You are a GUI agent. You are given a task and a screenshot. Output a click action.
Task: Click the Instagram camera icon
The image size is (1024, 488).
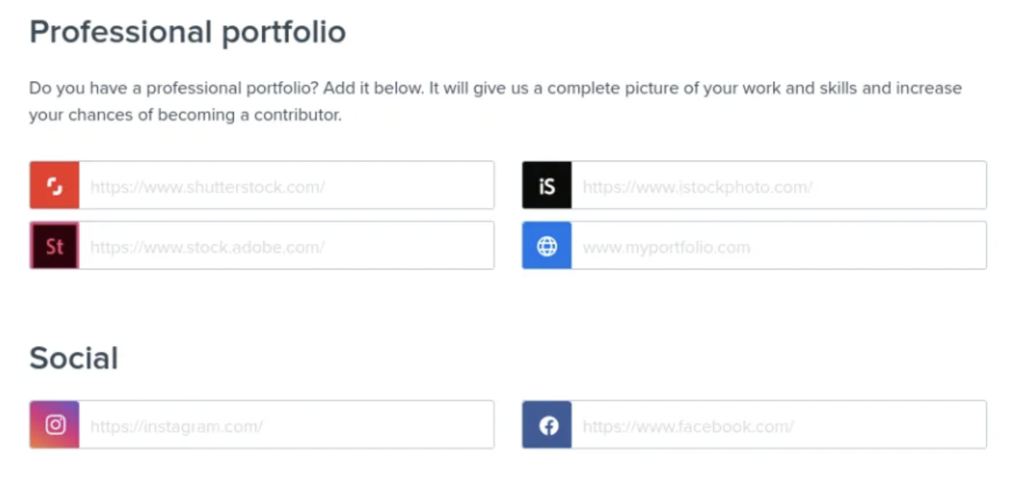pos(55,425)
